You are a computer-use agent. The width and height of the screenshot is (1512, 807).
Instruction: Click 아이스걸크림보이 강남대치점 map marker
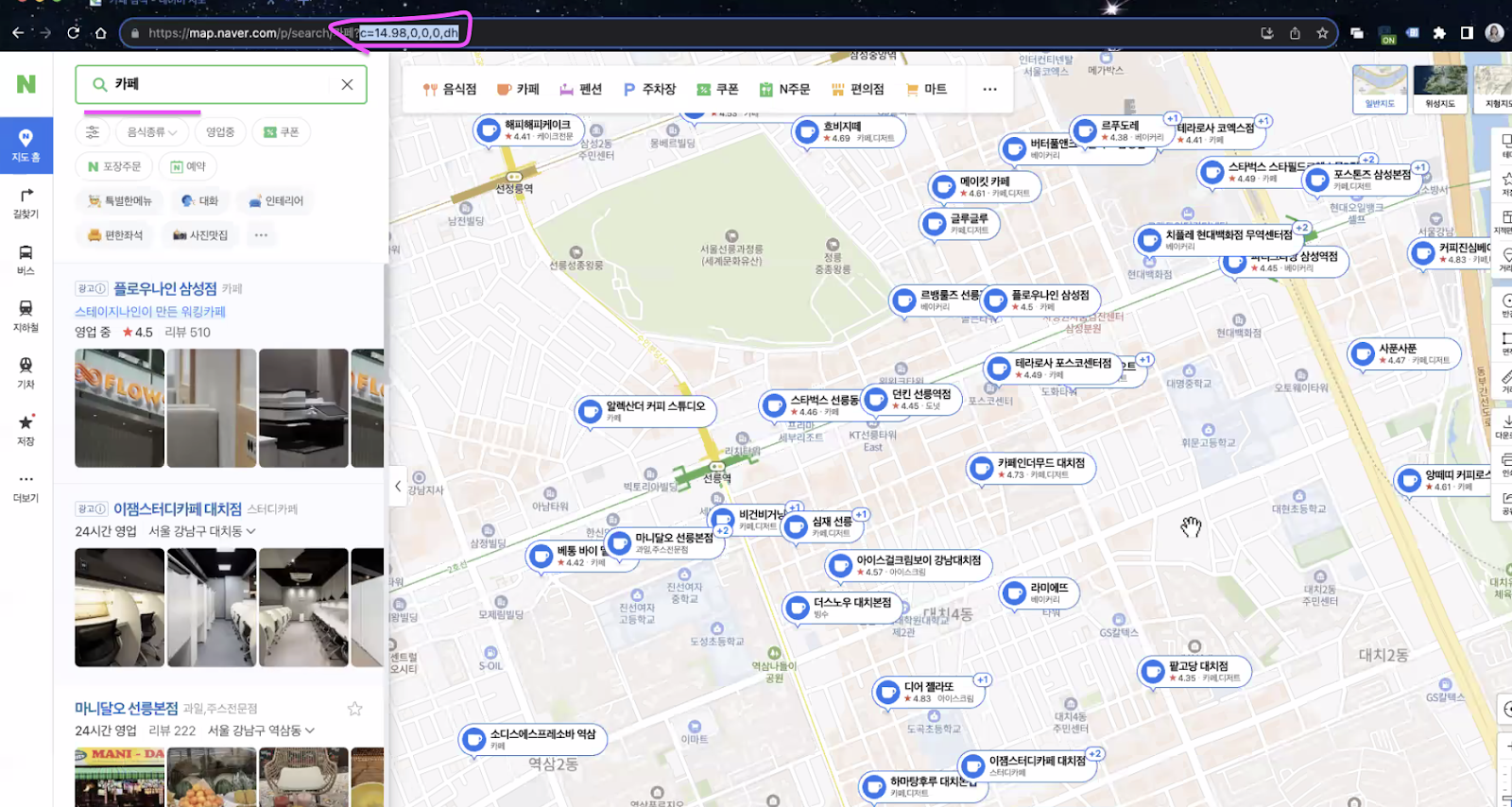pyautogui.click(x=908, y=565)
